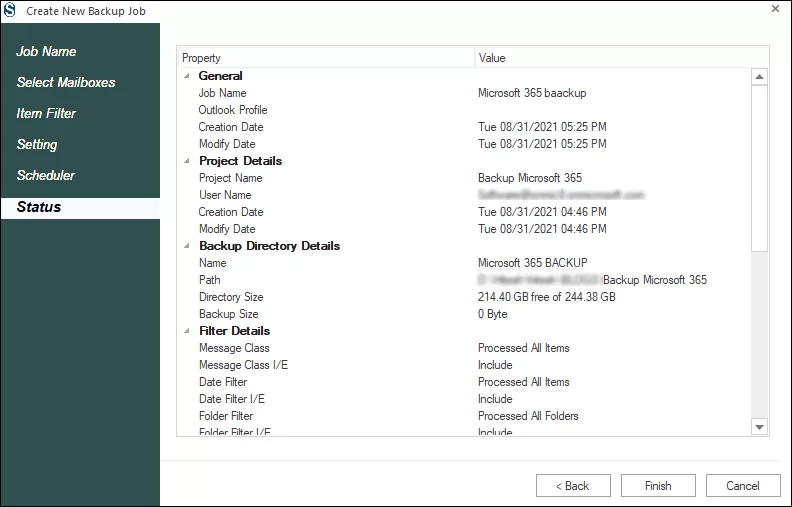Click the Project Details heading

point(240,161)
